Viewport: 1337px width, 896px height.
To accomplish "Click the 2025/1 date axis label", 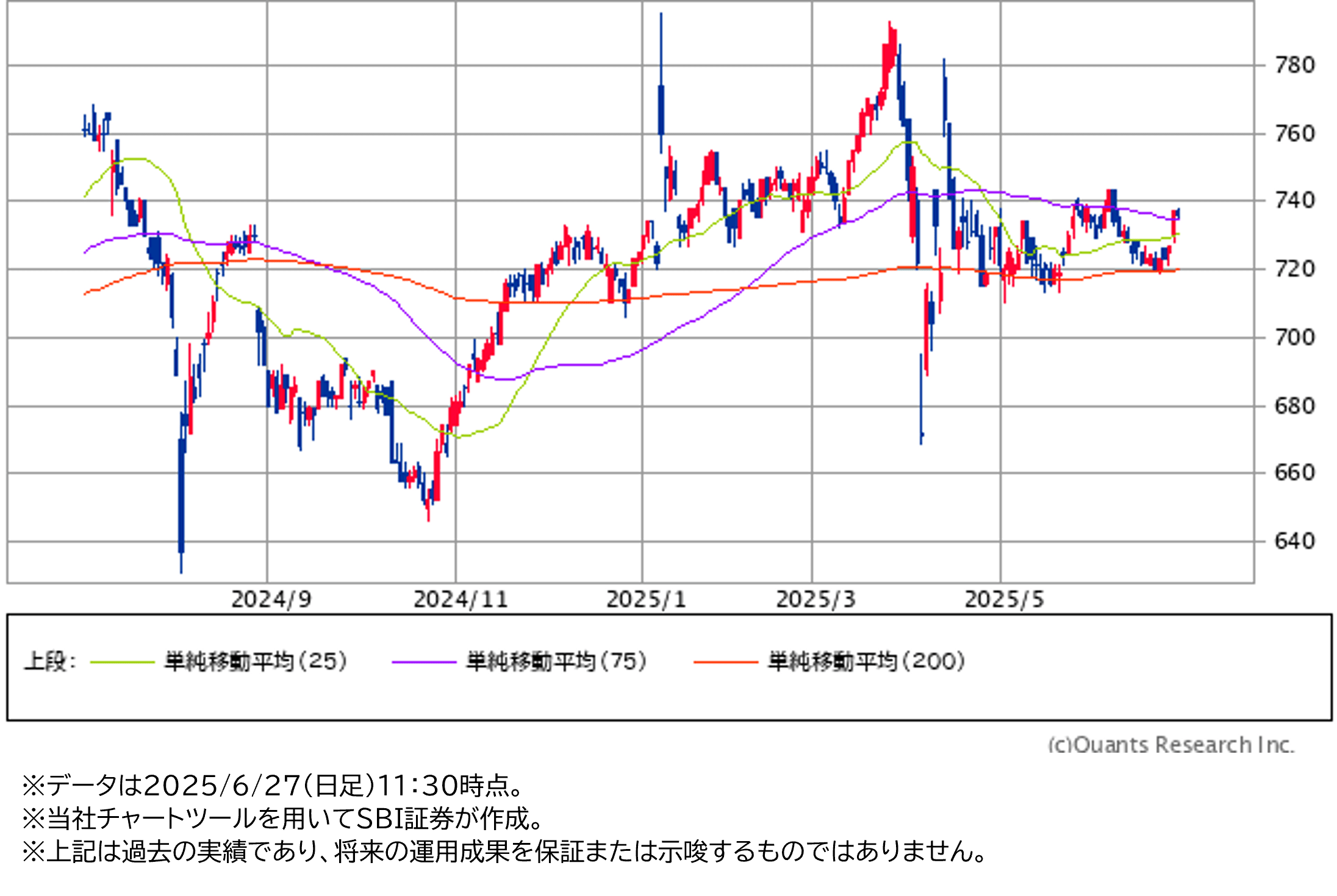I will point(646,600).
